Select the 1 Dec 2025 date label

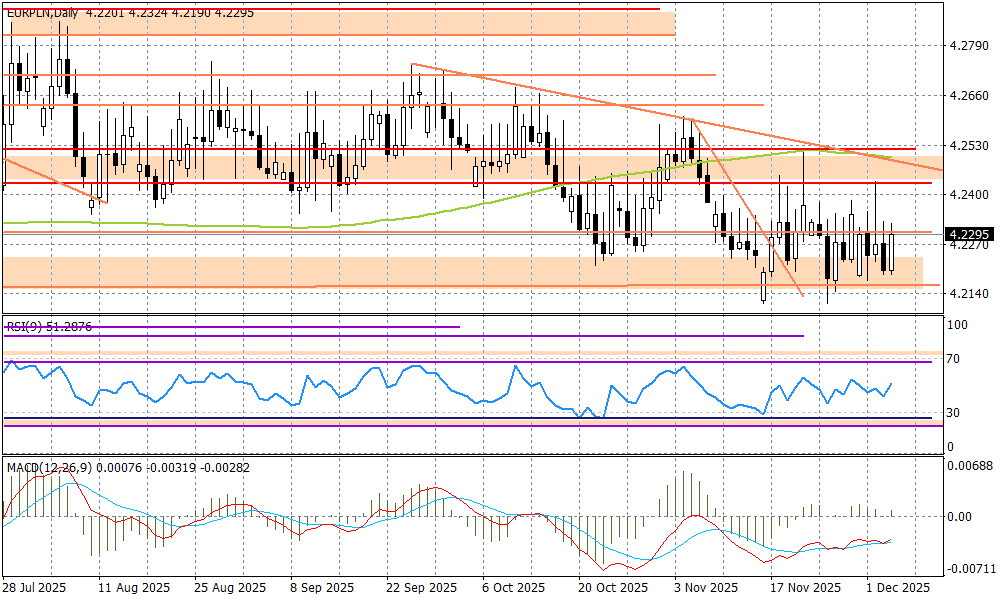click(899, 587)
